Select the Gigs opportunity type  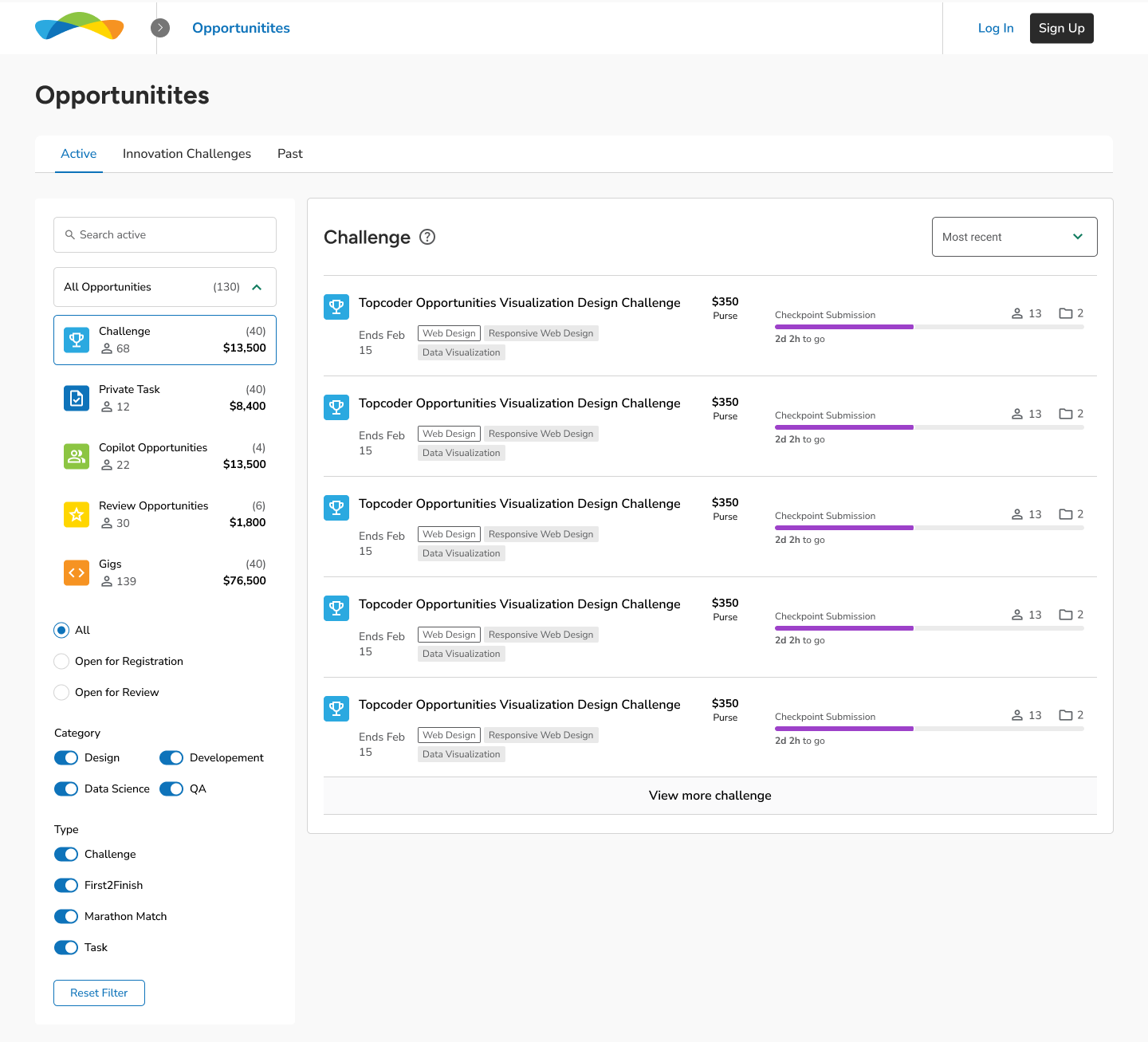165,572
